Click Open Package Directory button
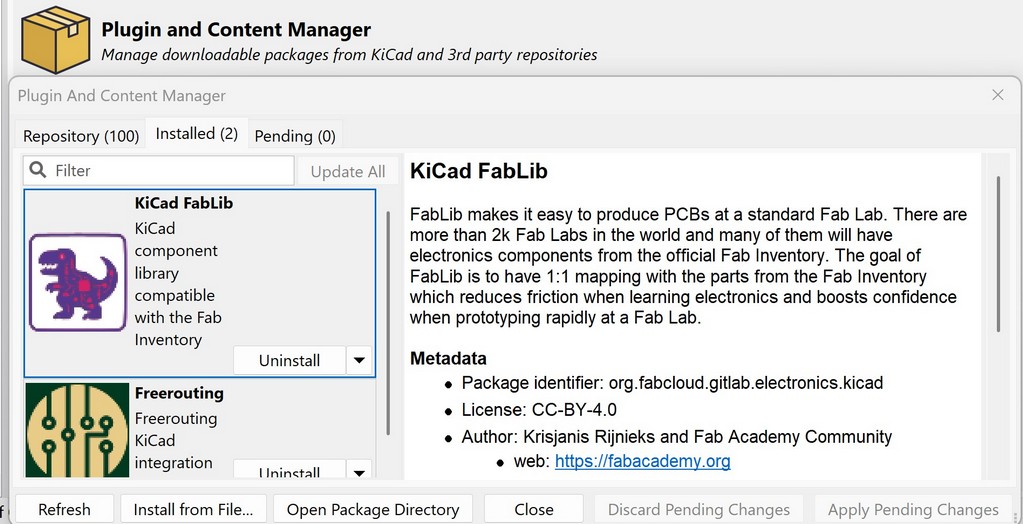Image resolution: width=1023 pixels, height=524 pixels. (x=373, y=509)
